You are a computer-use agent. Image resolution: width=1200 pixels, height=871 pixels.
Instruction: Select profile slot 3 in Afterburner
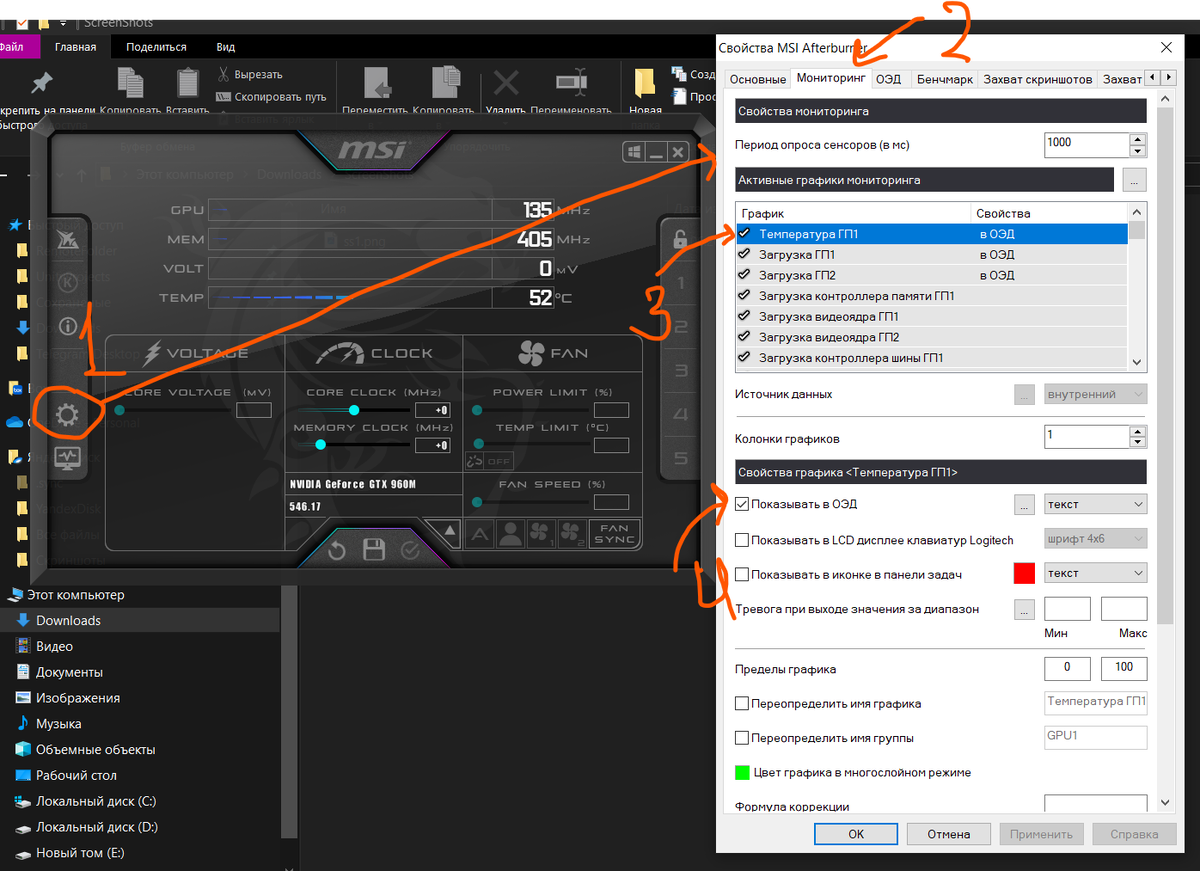[681, 371]
